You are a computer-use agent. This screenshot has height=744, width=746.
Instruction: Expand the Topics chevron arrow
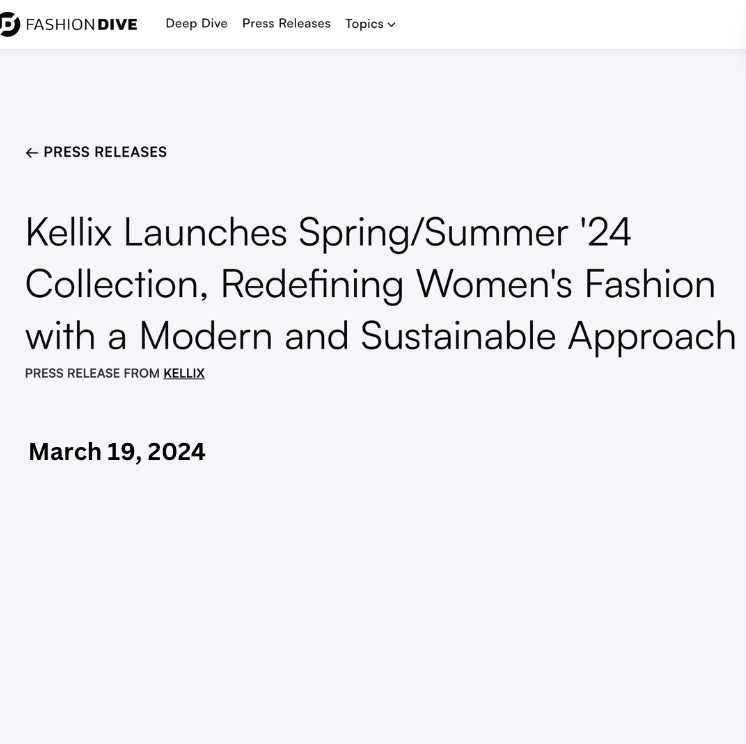[391, 25]
